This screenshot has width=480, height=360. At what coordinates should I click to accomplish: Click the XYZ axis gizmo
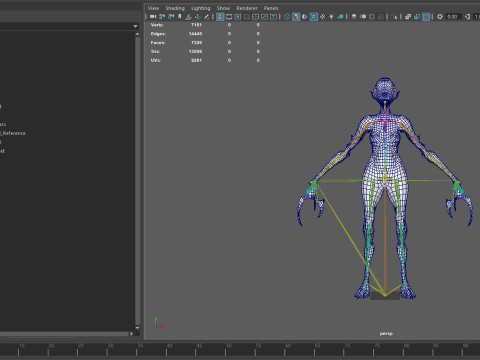click(x=158, y=323)
